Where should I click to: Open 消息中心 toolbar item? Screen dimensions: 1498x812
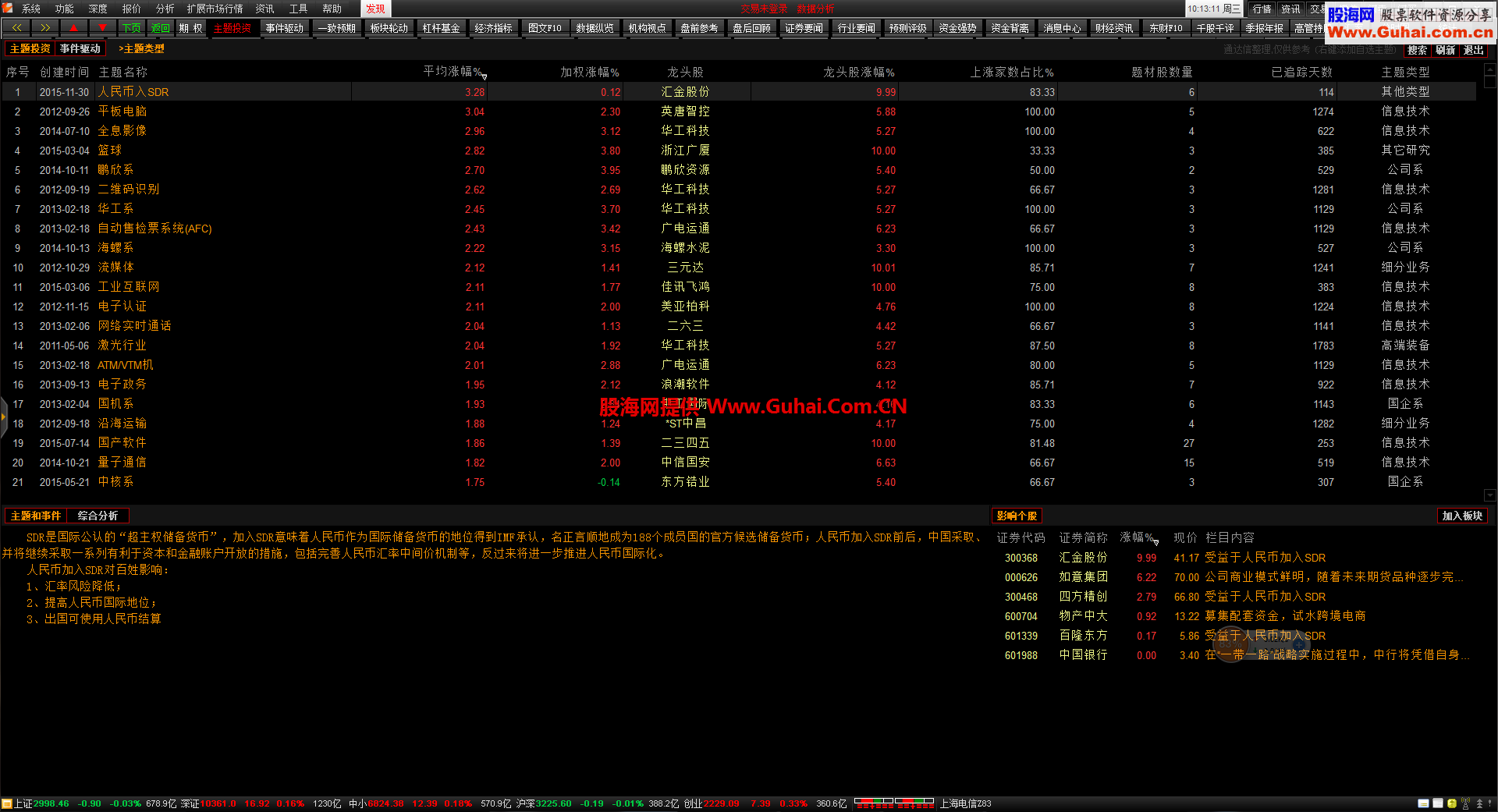pyautogui.click(x=1062, y=28)
